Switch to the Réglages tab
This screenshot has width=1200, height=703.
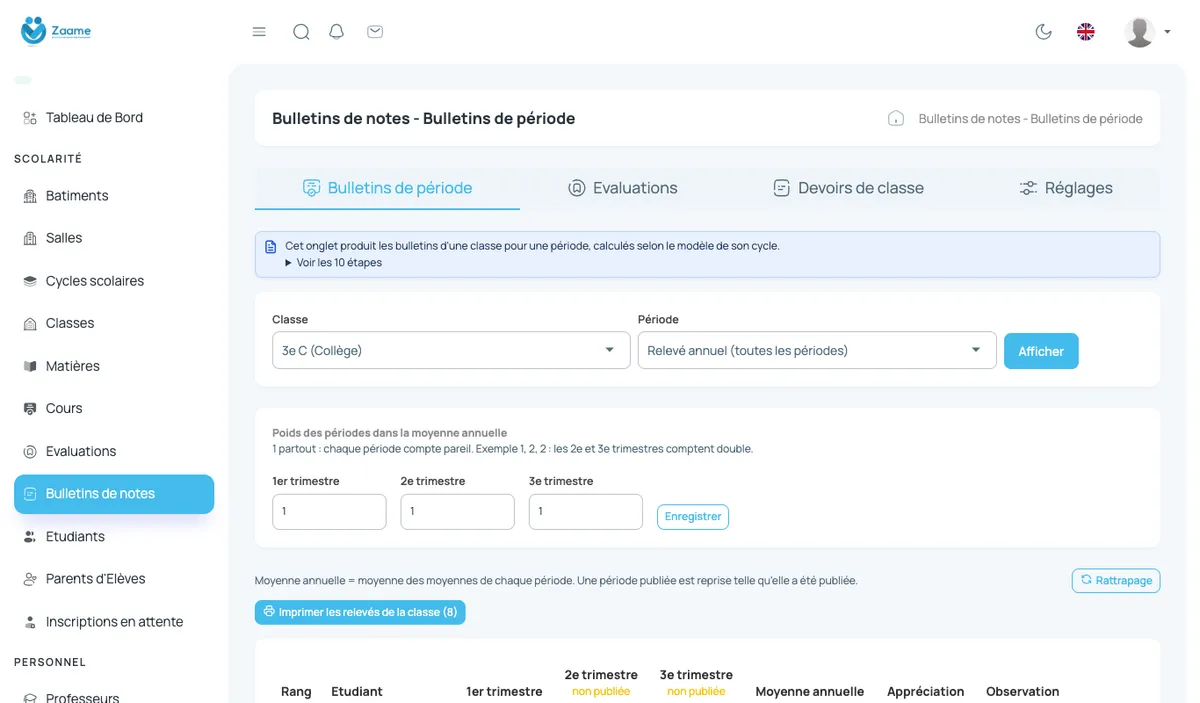point(1065,188)
